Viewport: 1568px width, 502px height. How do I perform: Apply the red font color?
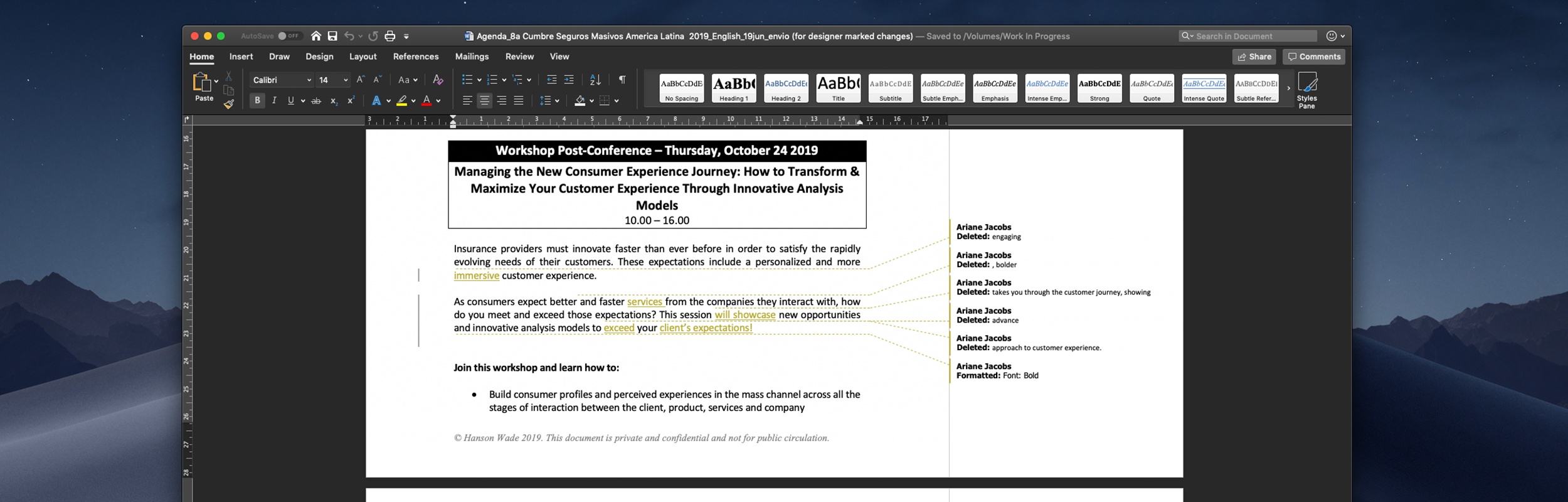tap(427, 100)
